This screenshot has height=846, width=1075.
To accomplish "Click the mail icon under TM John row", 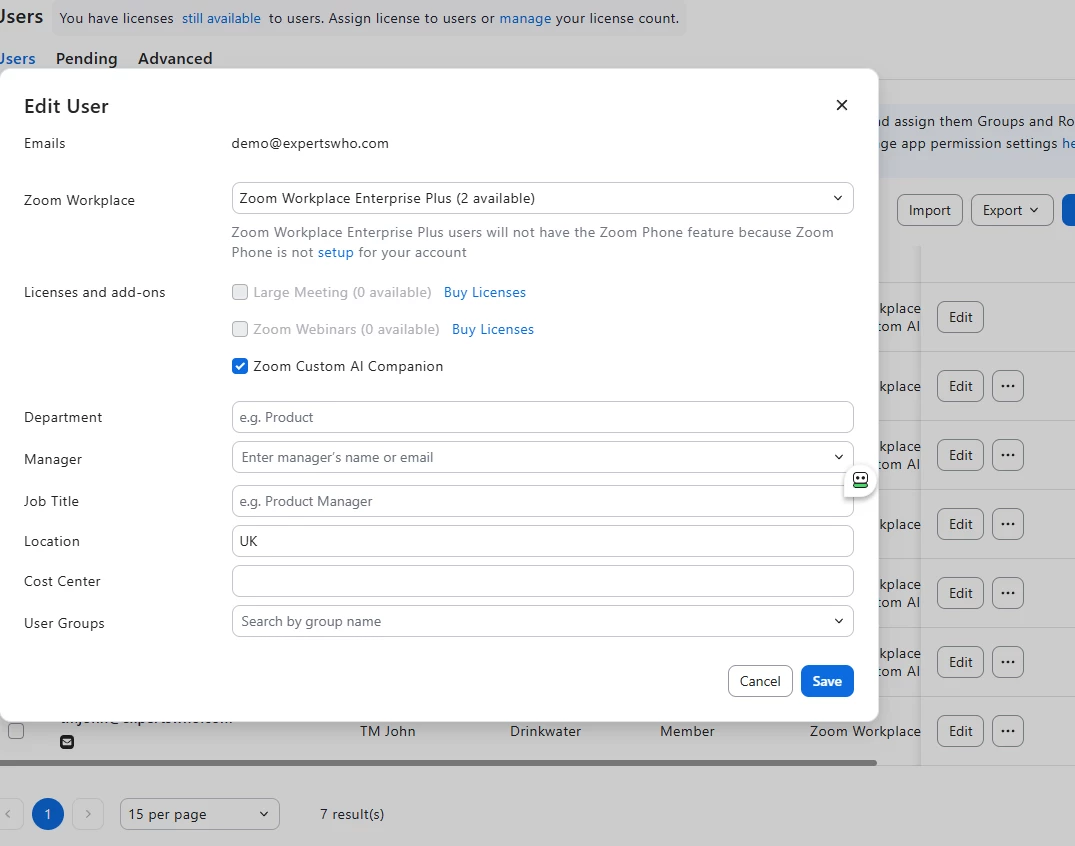I will click(67, 742).
